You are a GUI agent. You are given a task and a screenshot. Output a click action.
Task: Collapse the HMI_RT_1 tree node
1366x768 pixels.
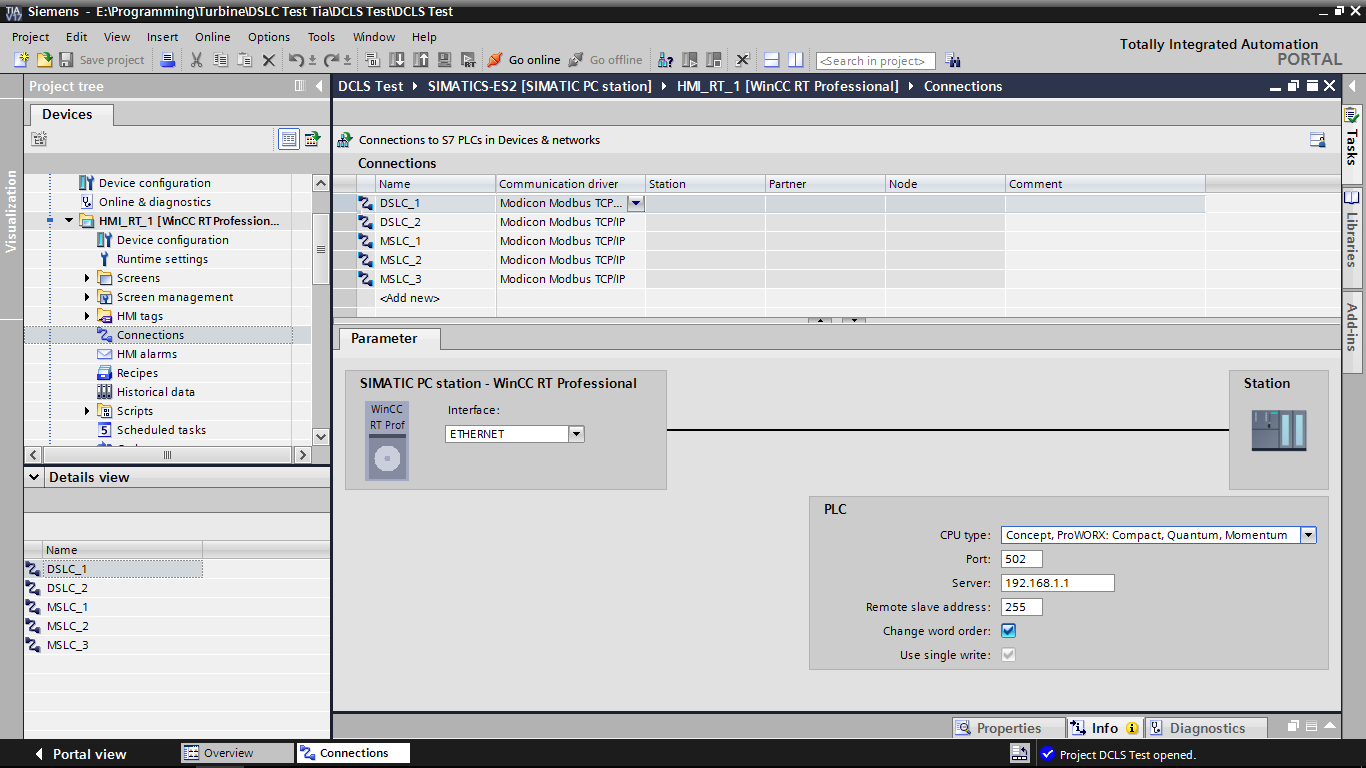point(69,221)
